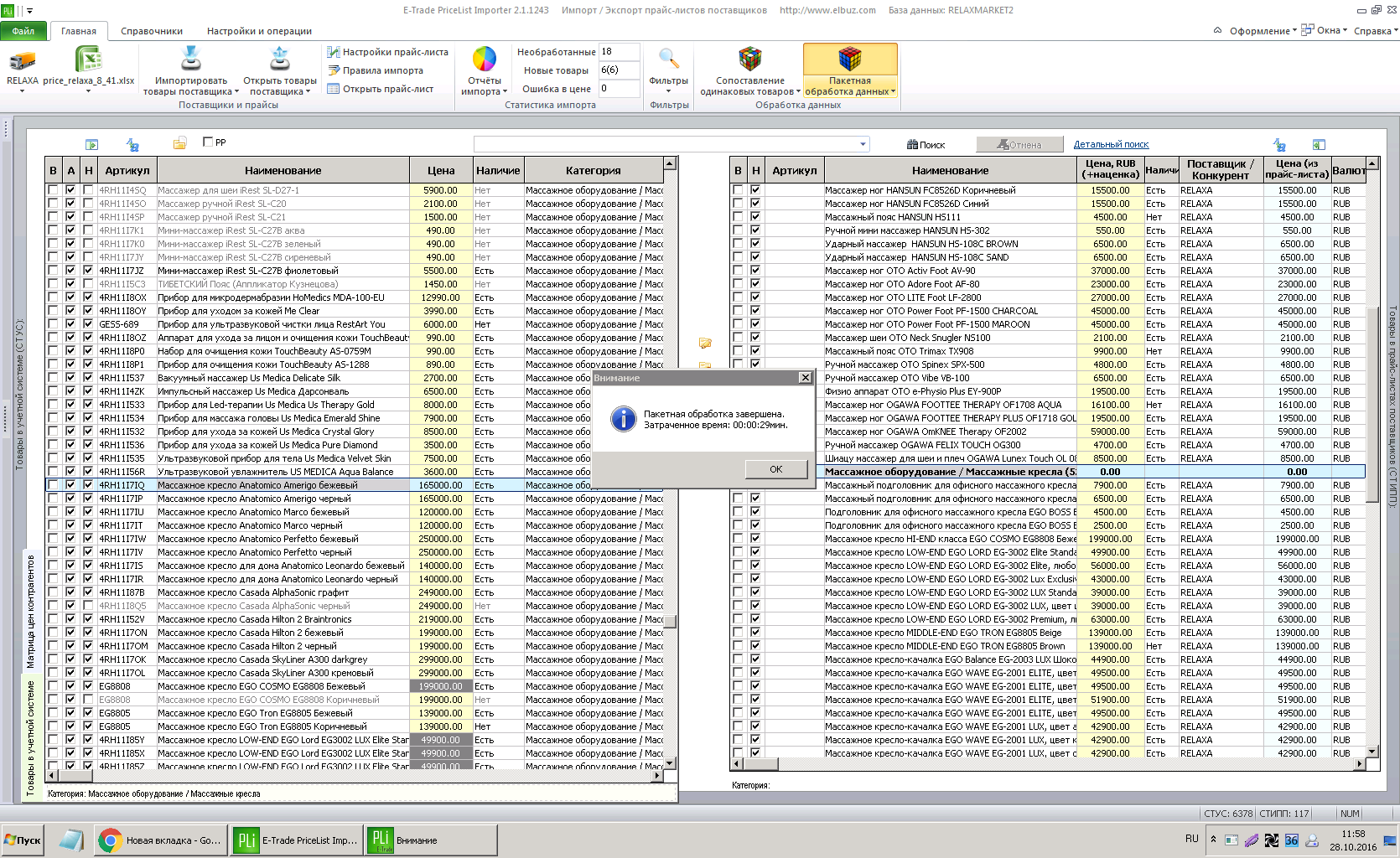Viewport: 1400px width, 858px height.
Task: Click the RELAXA supplier truck icon
Action: point(23,60)
